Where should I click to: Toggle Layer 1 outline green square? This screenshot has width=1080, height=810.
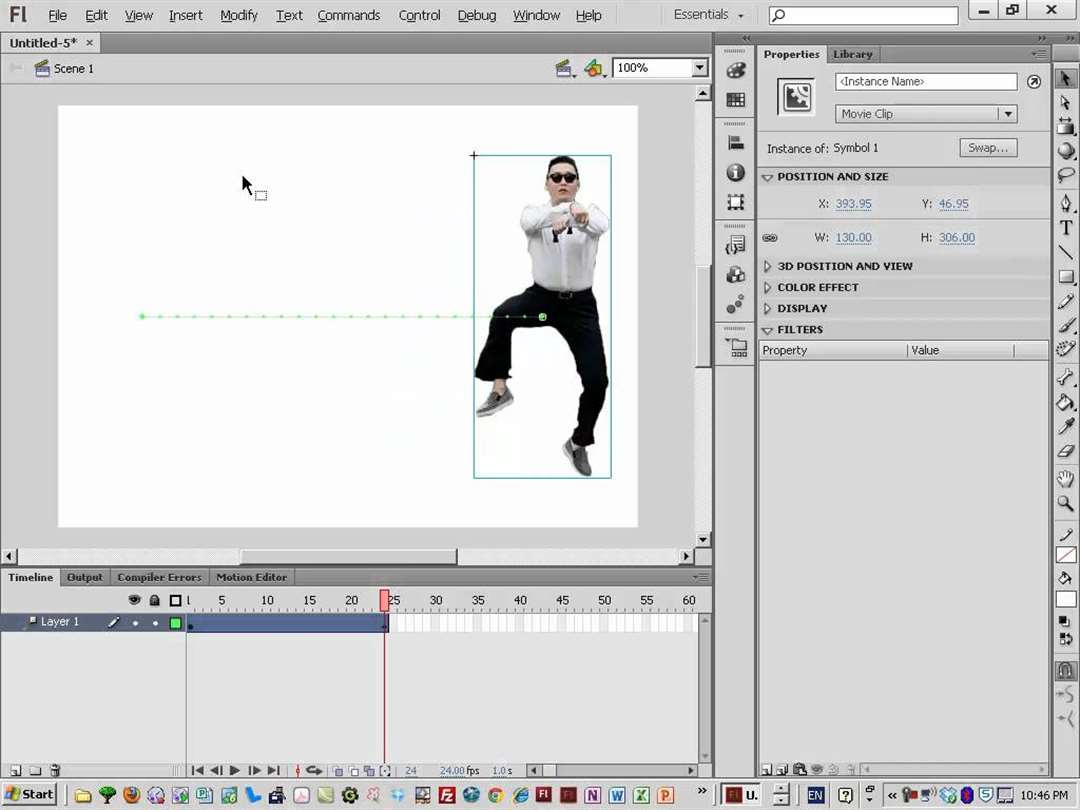[x=176, y=623]
